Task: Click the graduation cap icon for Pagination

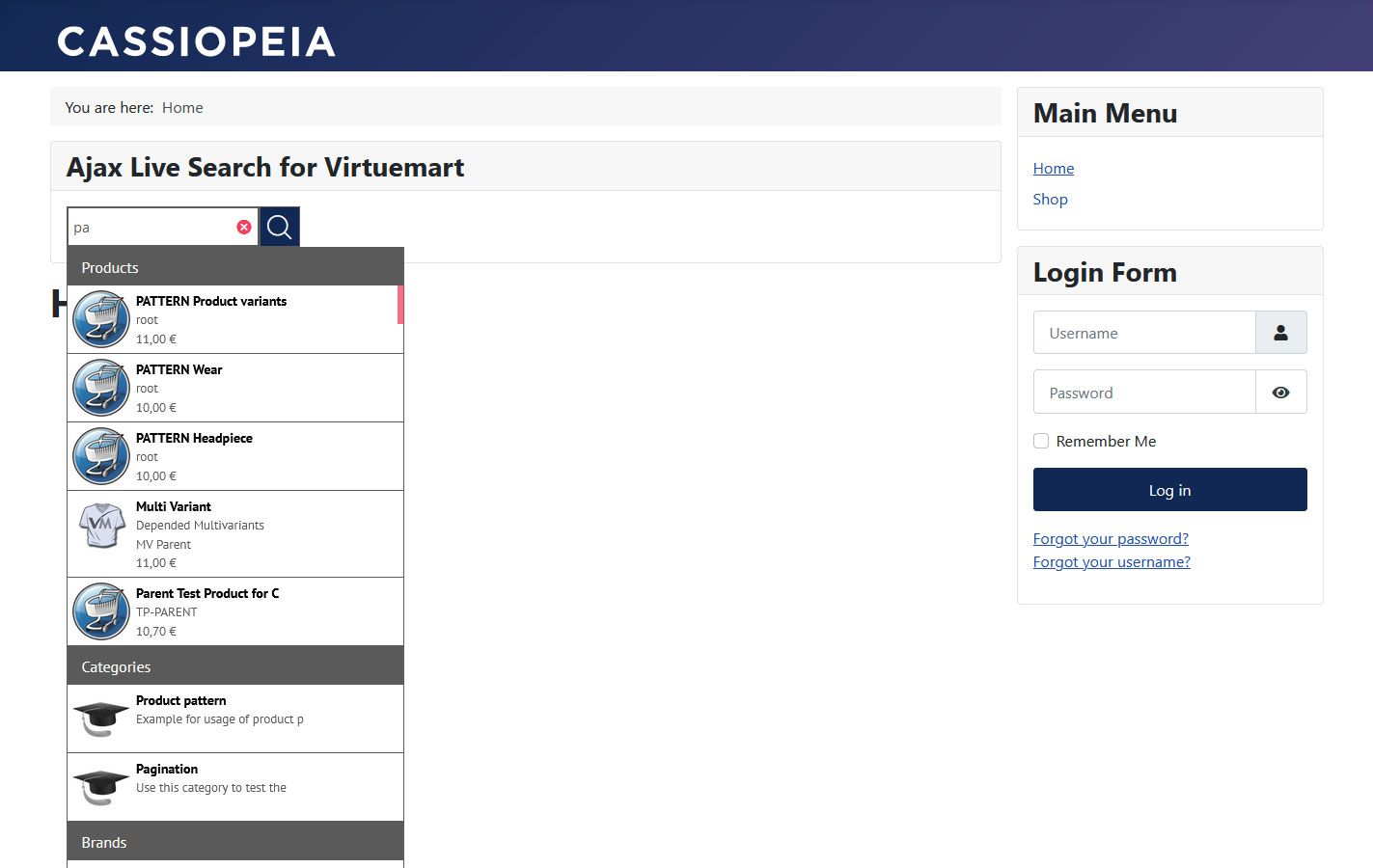Action: tap(100, 787)
